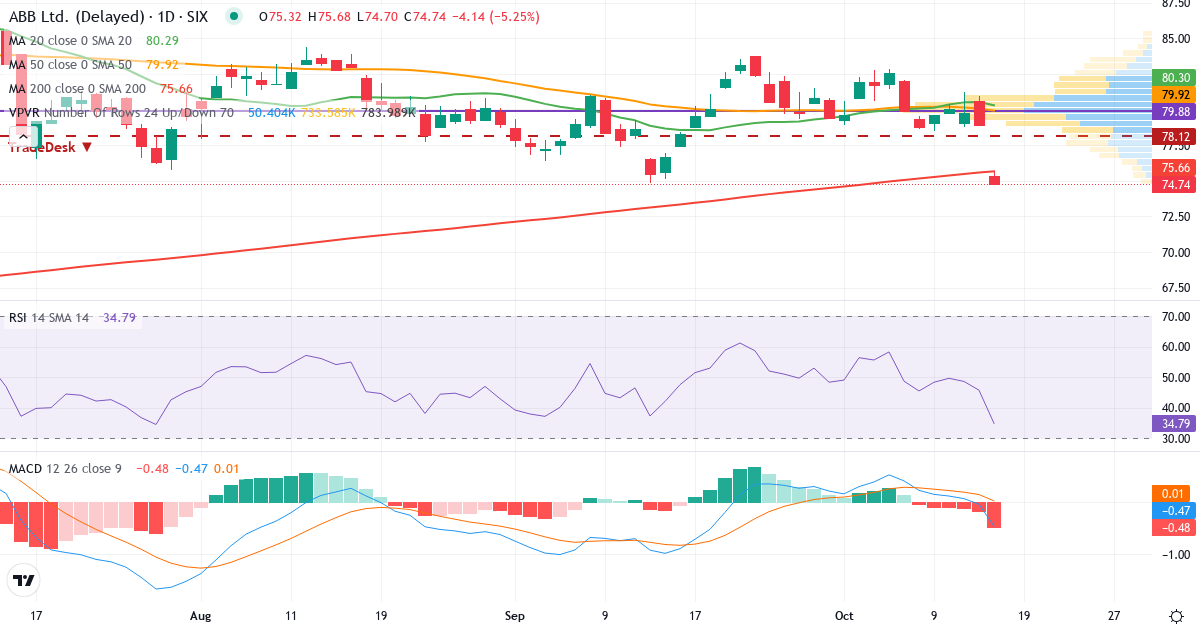Click the close value C74.74
1200x630 pixels.
click(425, 17)
